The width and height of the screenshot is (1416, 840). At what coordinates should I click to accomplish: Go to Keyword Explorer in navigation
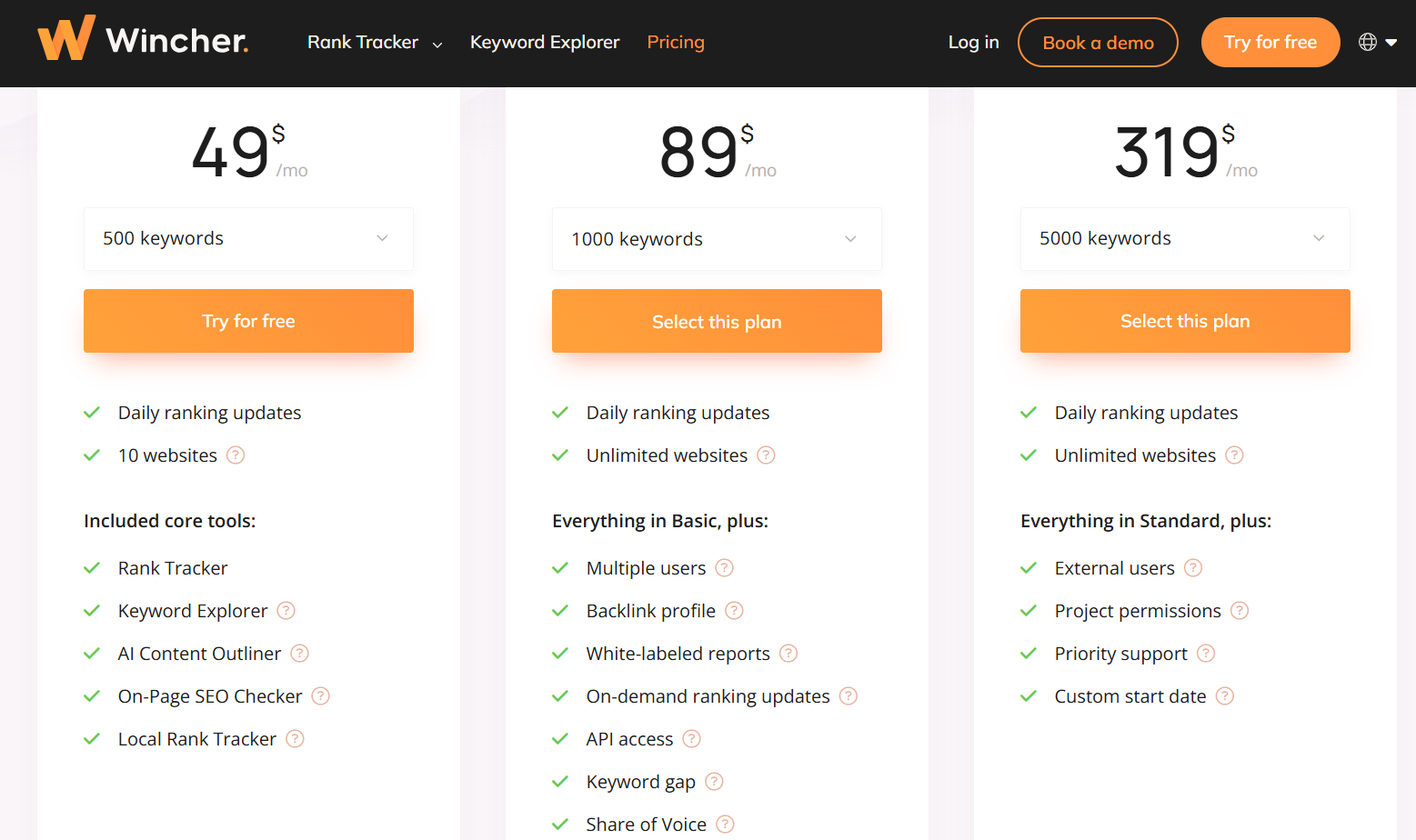point(544,43)
